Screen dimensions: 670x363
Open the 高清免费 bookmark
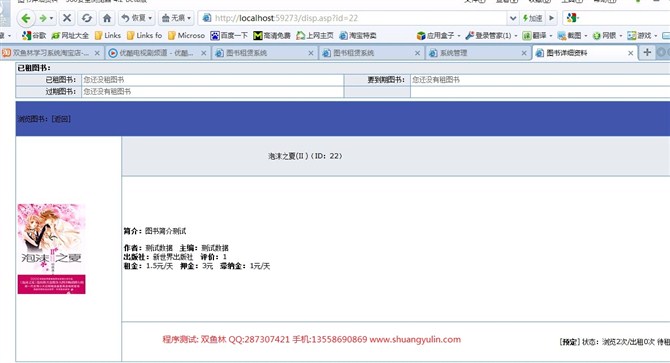pos(272,36)
